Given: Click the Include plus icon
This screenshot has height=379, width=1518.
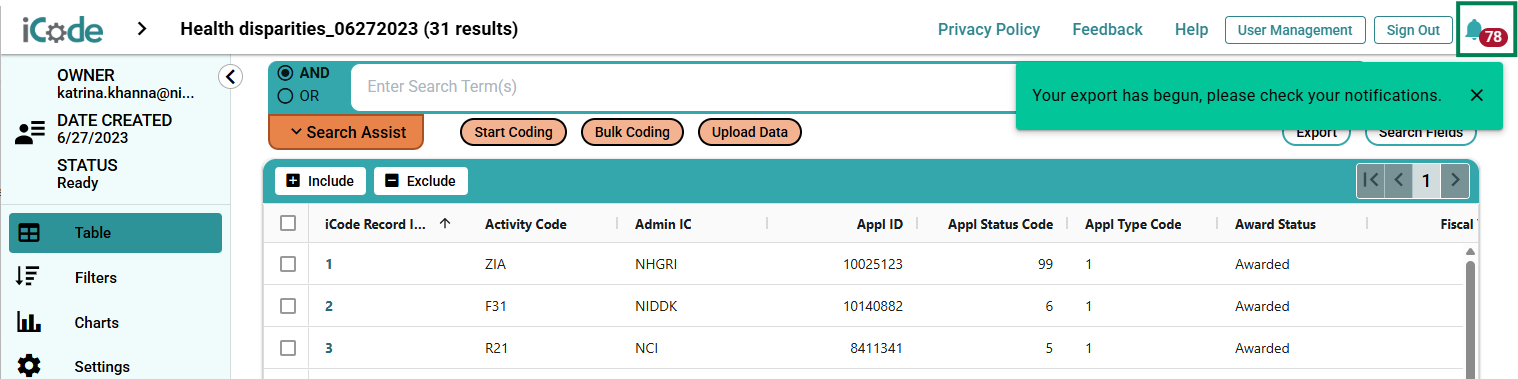Looking at the screenshot, I should tap(293, 181).
